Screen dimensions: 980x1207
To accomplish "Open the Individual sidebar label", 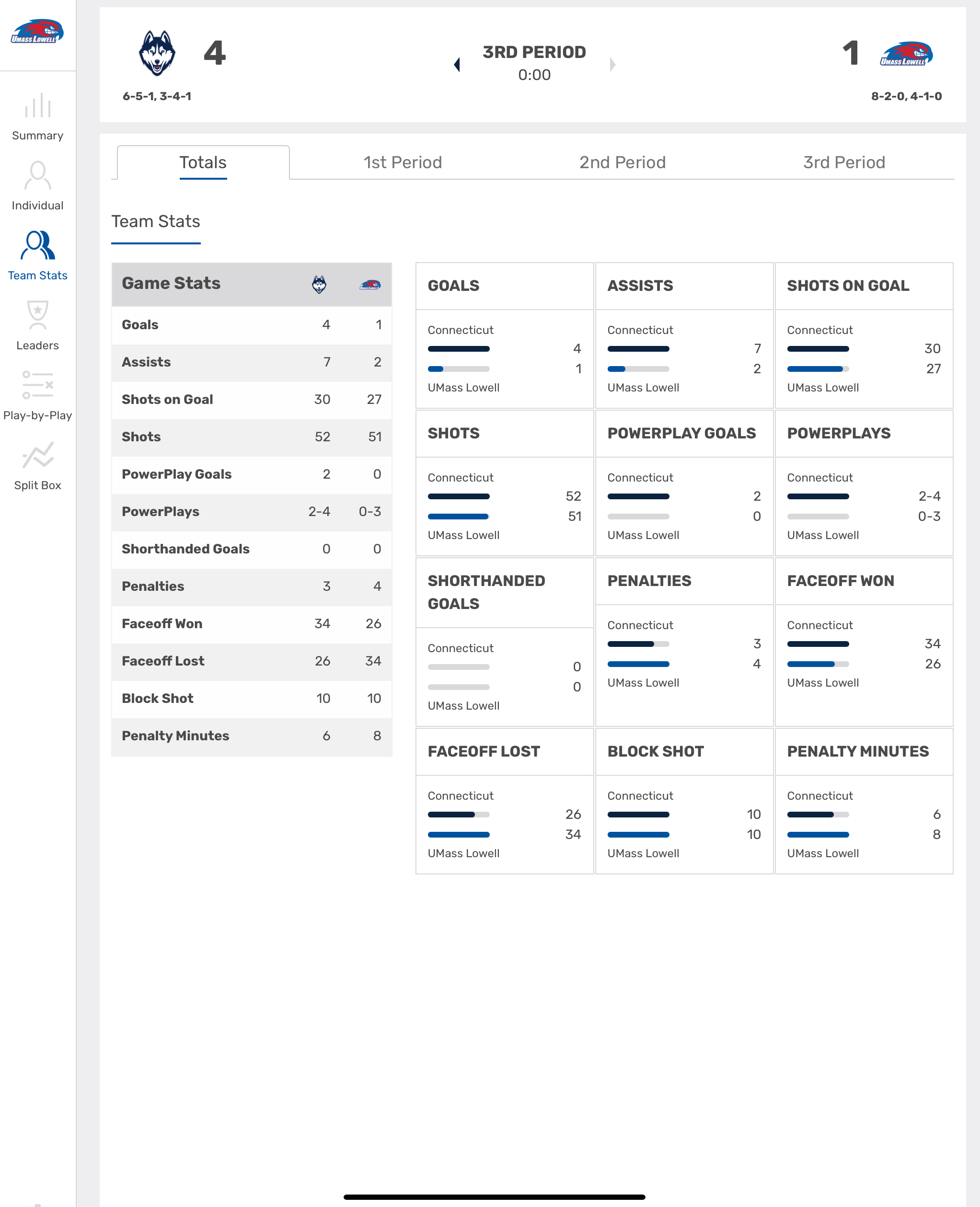I will (38, 206).
